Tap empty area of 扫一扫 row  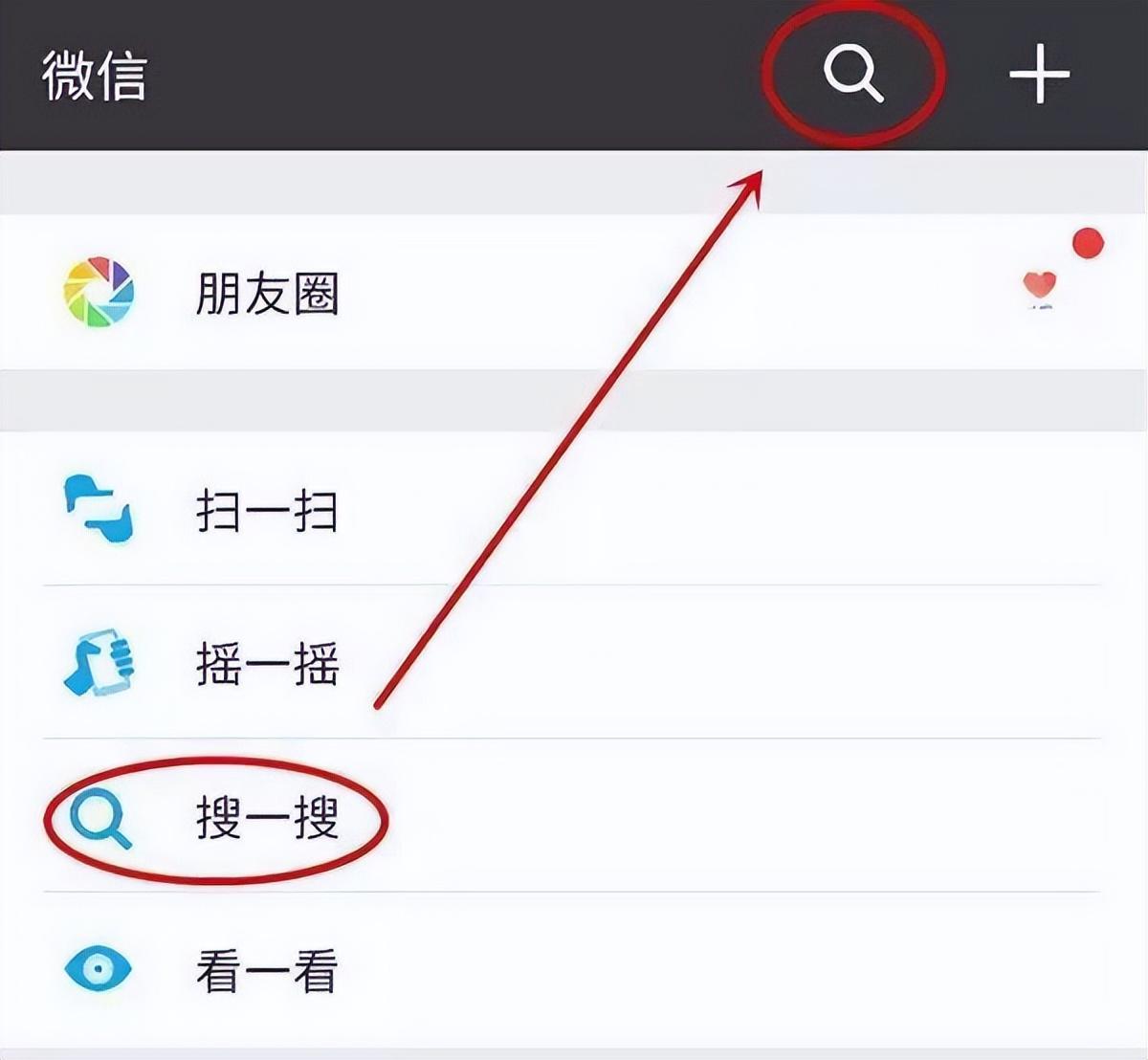[x=765, y=509]
